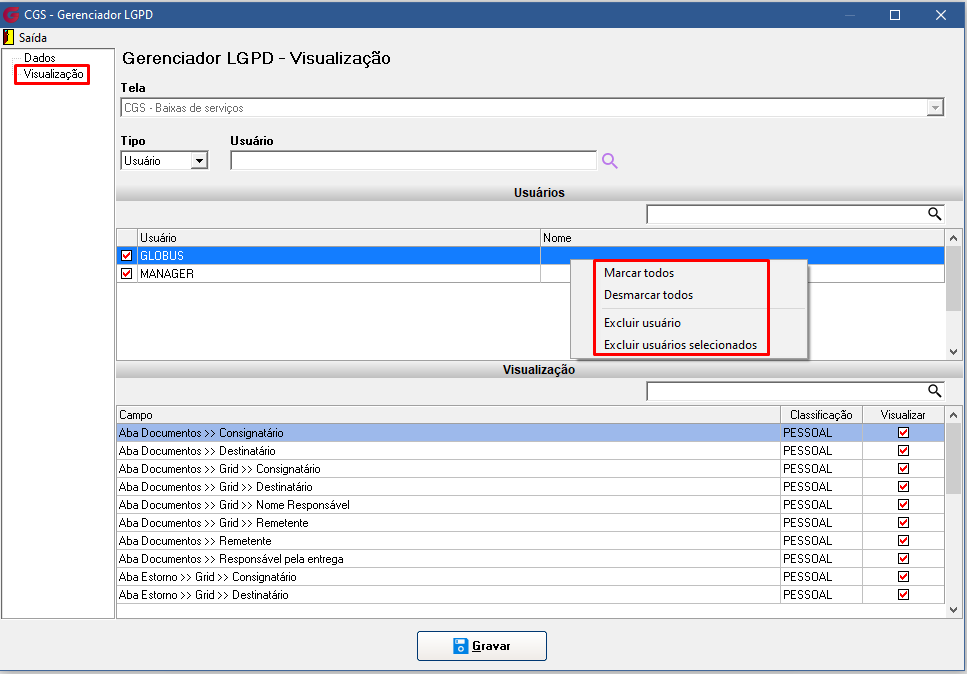This screenshot has width=967, height=674.
Task: Select the GLOBUS user row
Action: [530, 255]
